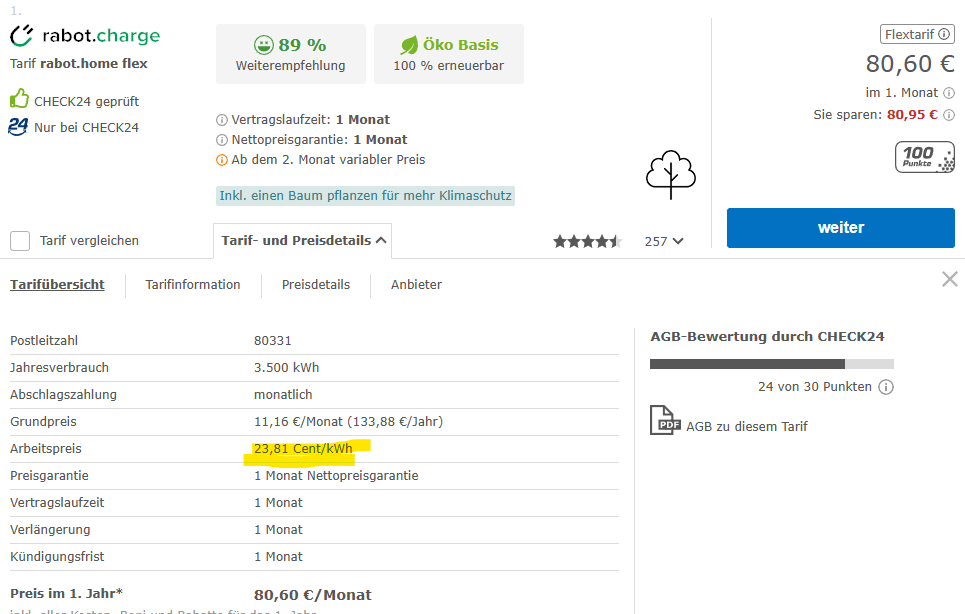Open info icon beside Nettopreisgarantie
The width and height of the screenshot is (965, 614).
coord(222,140)
